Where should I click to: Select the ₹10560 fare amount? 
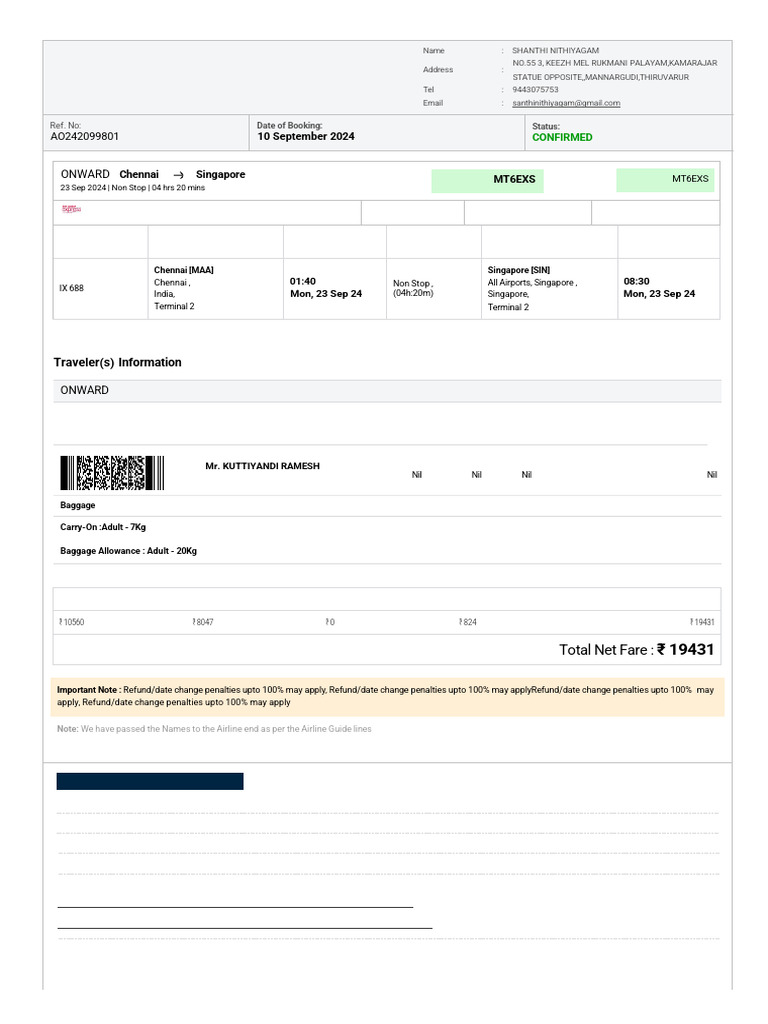point(72,622)
